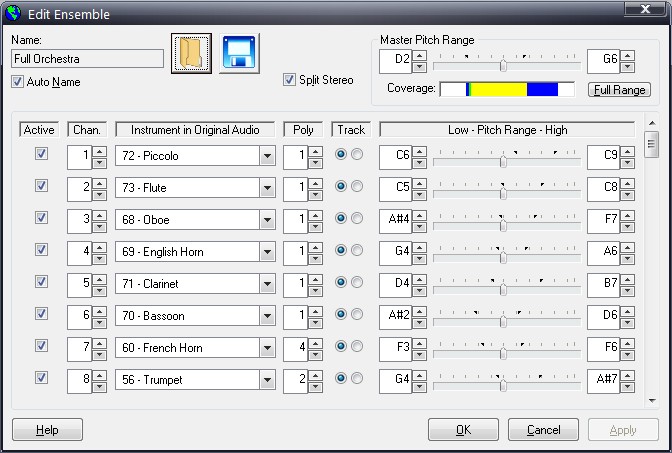The width and height of the screenshot is (672, 453).
Task: Increase the Piccolo channel number spinner
Action: tap(99, 151)
